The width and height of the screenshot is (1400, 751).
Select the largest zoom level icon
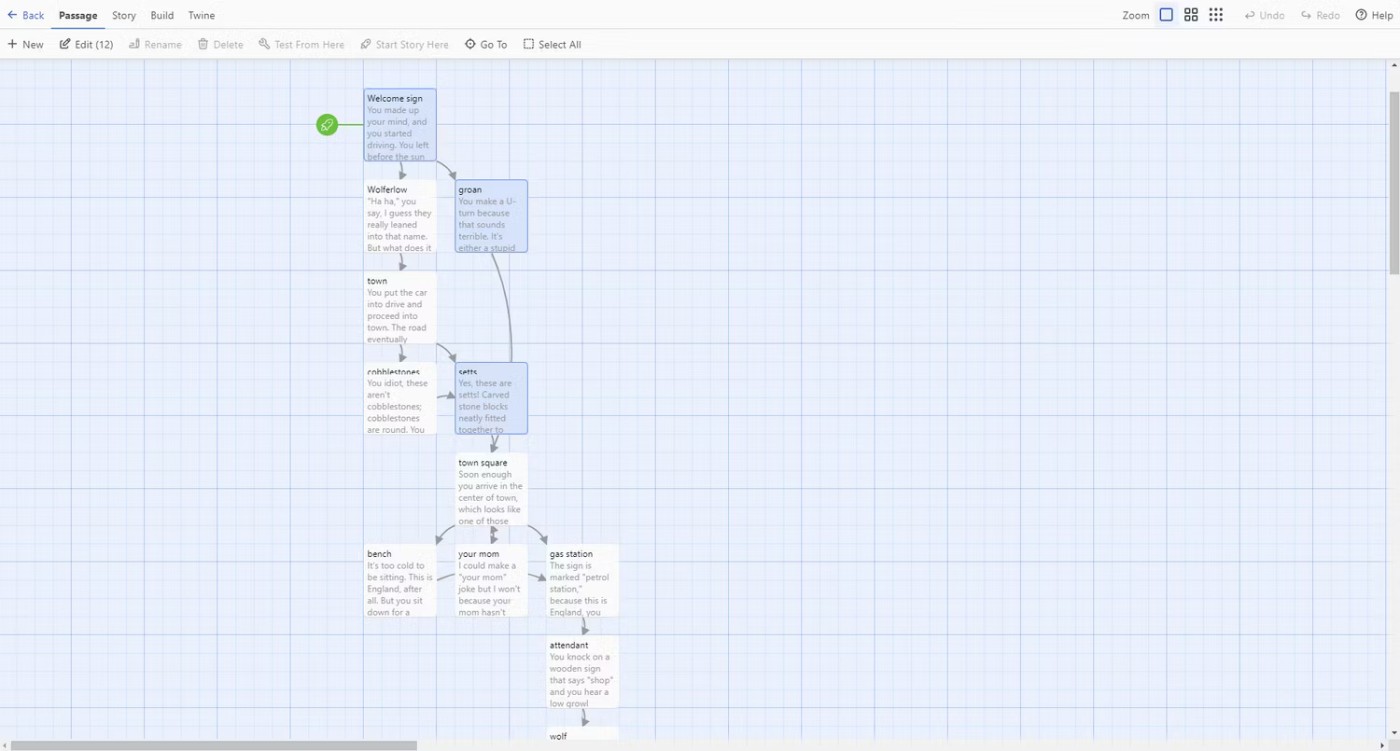(1166, 15)
